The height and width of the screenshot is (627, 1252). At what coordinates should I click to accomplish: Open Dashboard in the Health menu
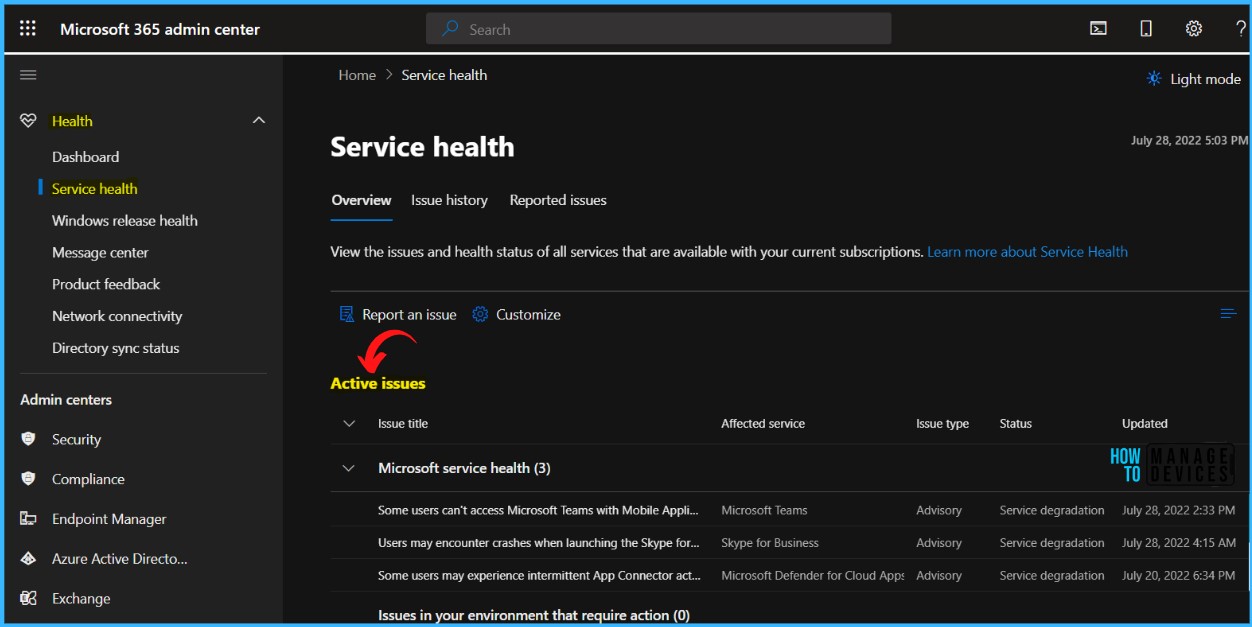[85, 157]
